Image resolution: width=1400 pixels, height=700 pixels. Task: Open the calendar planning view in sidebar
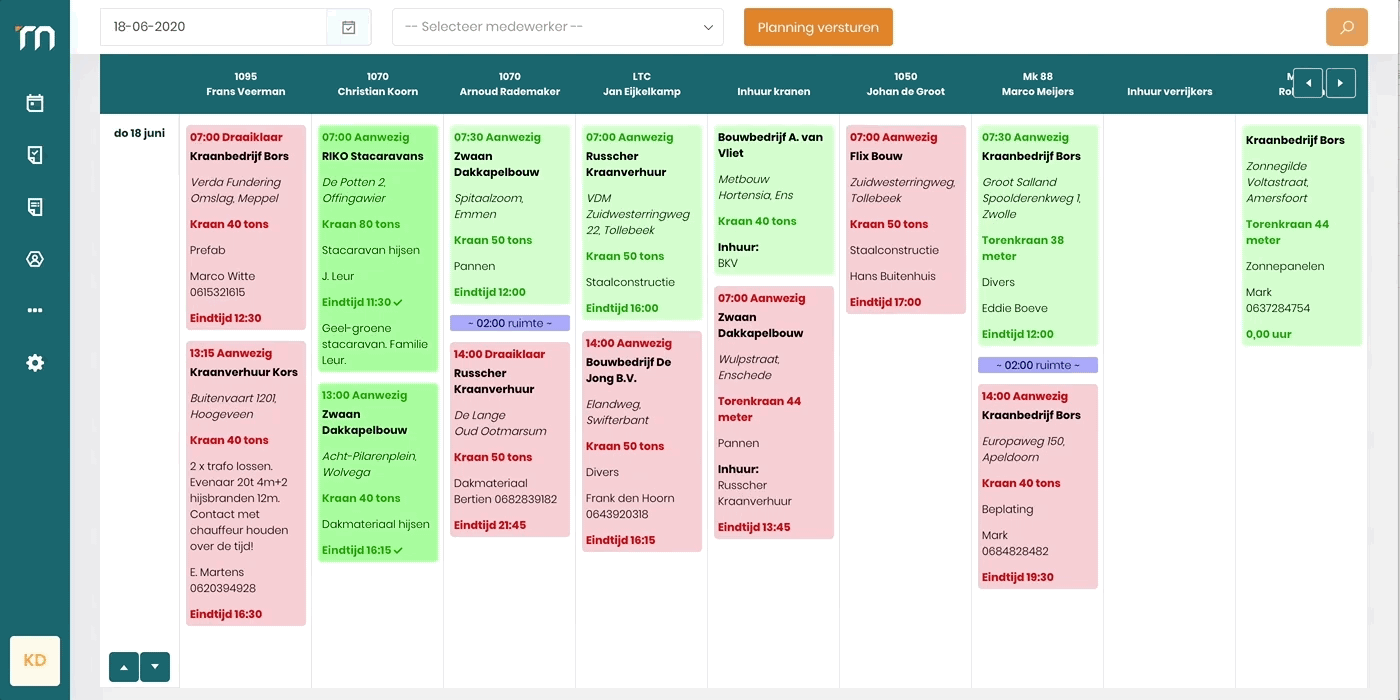(35, 103)
